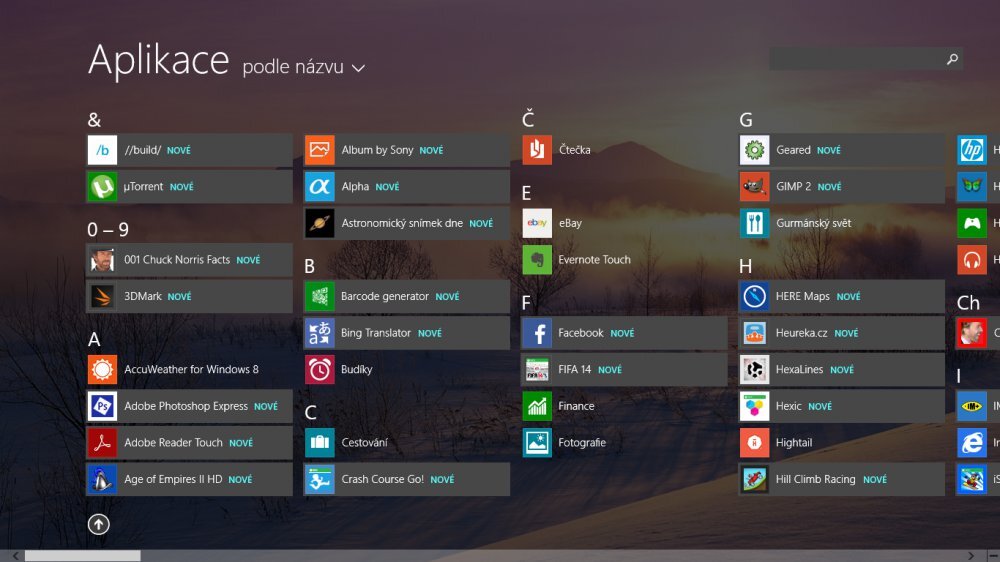1000x562 pixels.
Task: Click the scrollbar right arrow
Action: 971,556
